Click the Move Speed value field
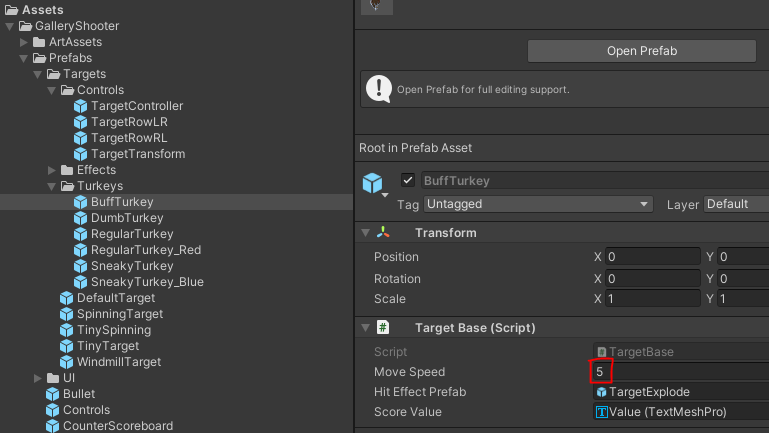 (680, 372)
